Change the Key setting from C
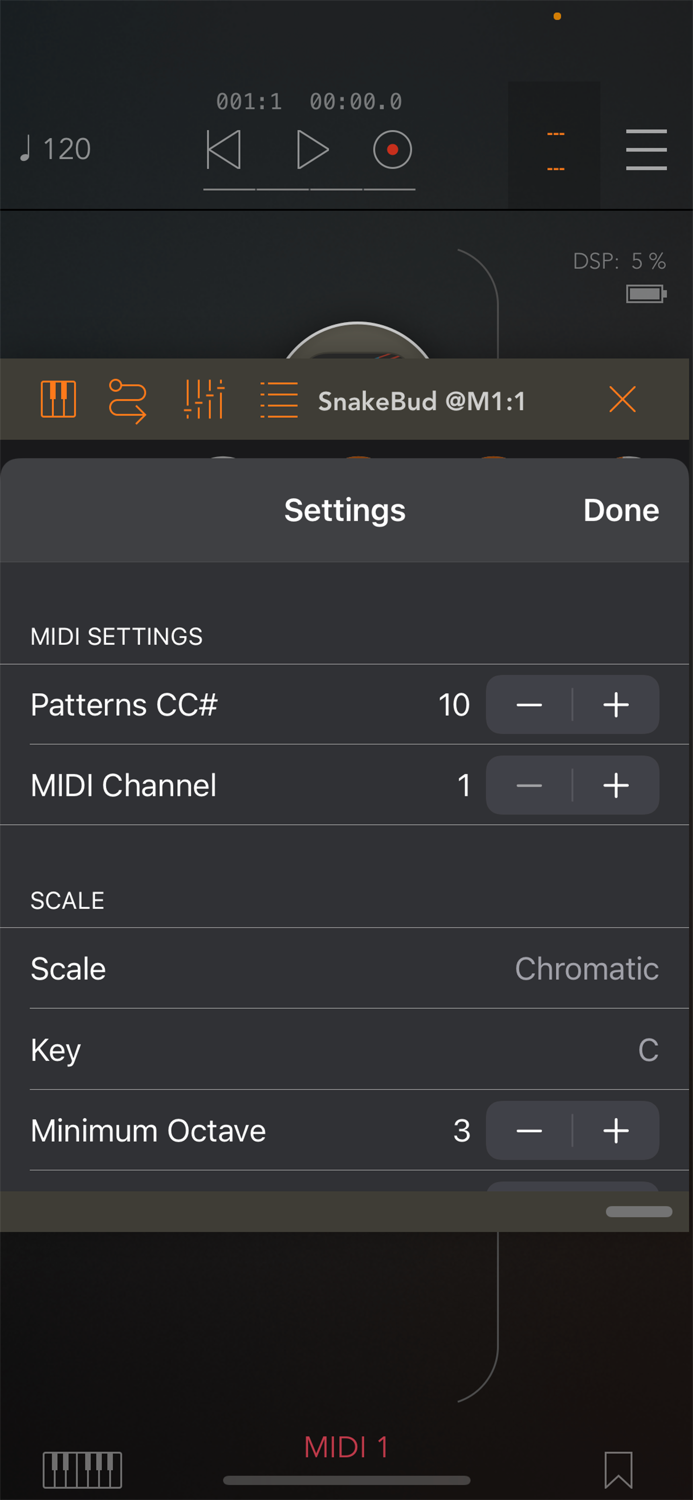Viewport: 693px width, 1500px height. 345,1049
